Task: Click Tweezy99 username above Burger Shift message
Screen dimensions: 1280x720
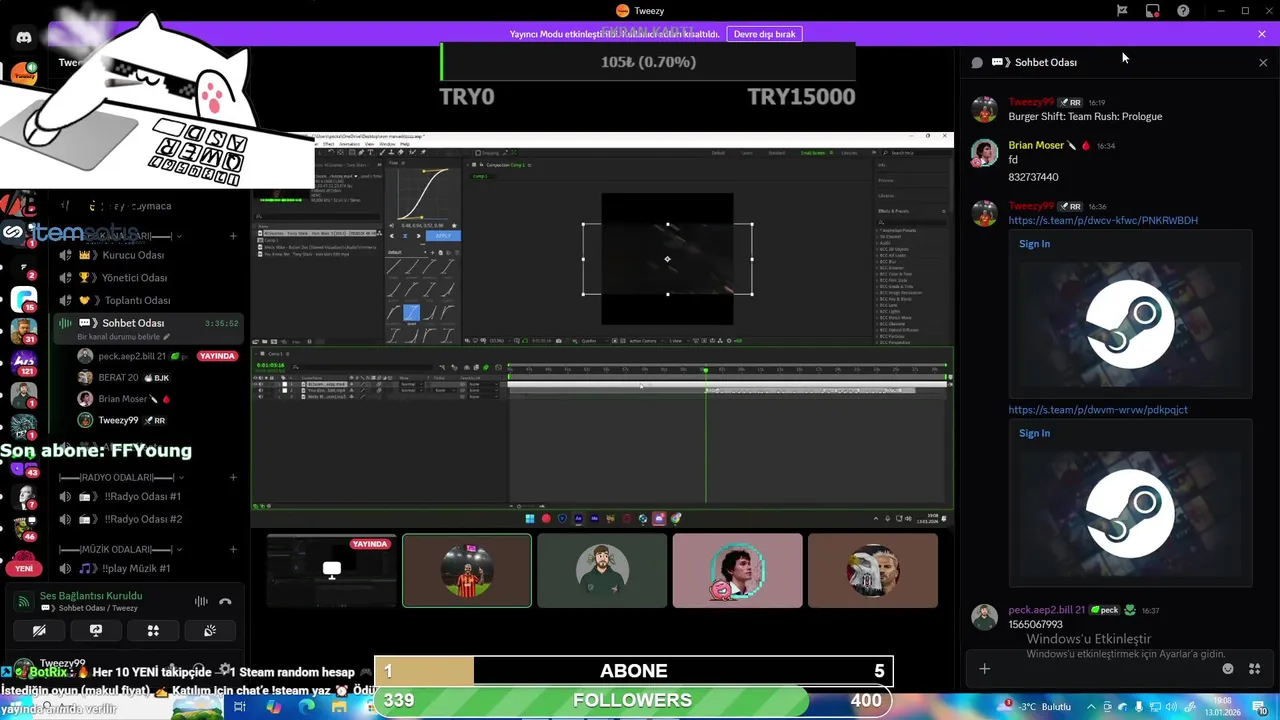Action: point(1030,102)
